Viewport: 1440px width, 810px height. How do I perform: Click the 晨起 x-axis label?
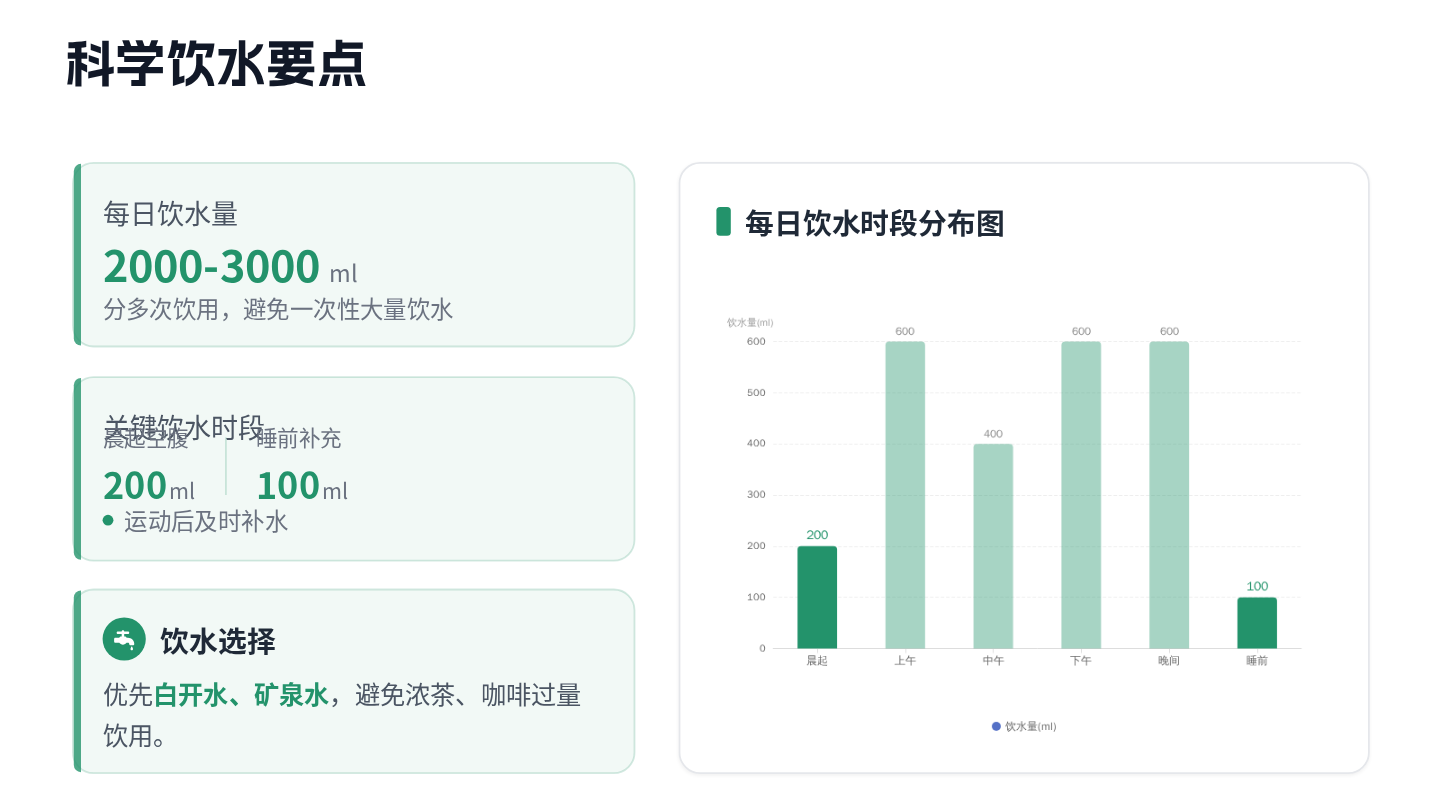(x=817, y=661)
